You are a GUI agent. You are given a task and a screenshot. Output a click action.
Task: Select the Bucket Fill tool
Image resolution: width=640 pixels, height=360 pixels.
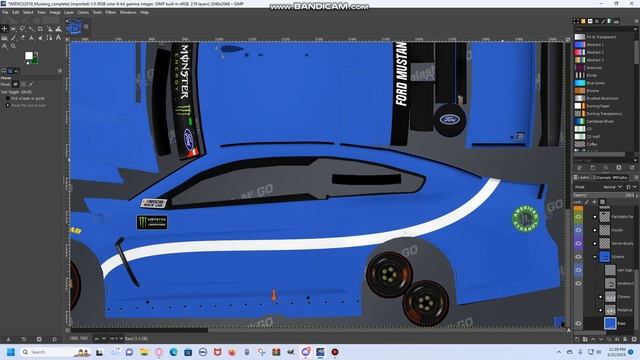point(4,38)
